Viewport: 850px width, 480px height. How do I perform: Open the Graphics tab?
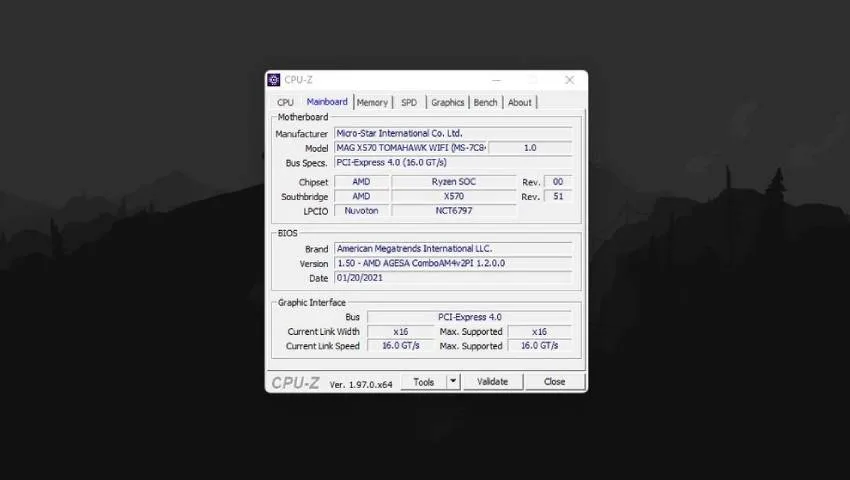click(448, 103)
